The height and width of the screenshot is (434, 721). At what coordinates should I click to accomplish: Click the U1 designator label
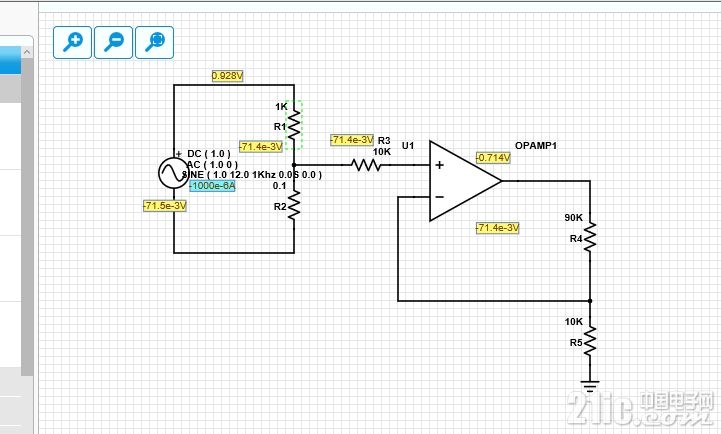click(x=408, y=146)
